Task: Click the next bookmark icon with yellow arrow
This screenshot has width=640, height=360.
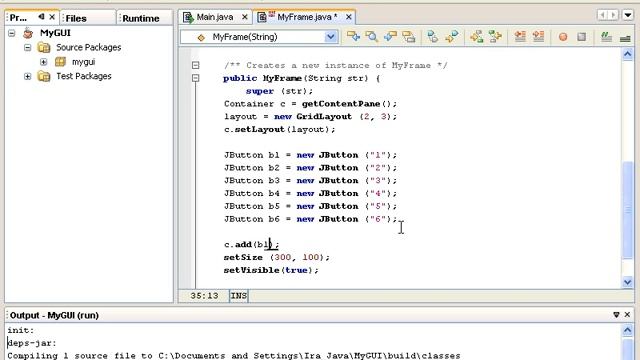Action: point(451,37)
